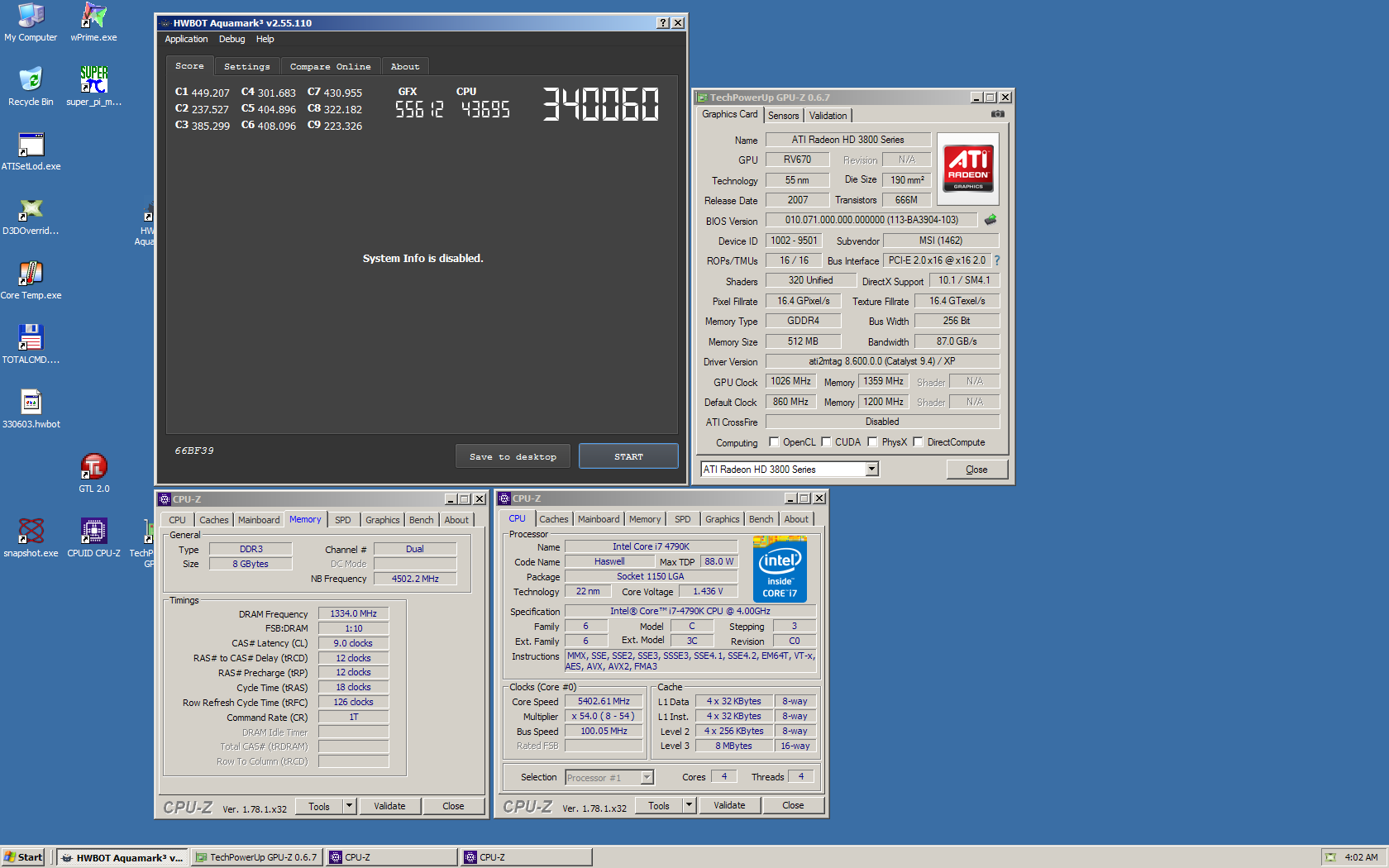This screenshot has height=868, width=1389.
Task: Enable the OpenCL checkbox in GPU-Z
Action: coord(775,442)
